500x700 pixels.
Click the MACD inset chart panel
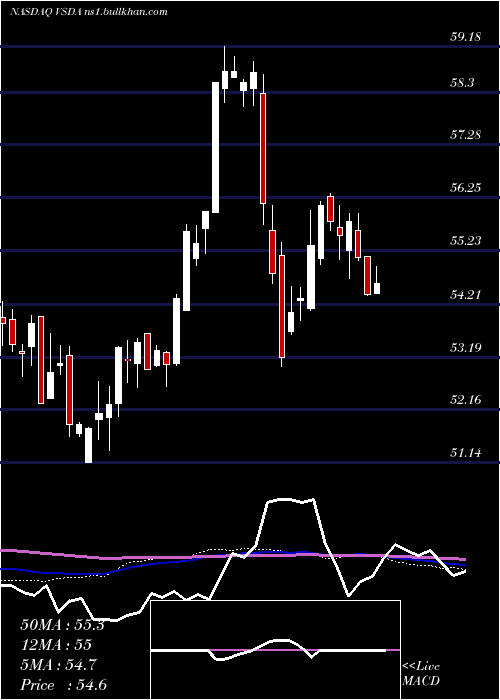[275, 650]
